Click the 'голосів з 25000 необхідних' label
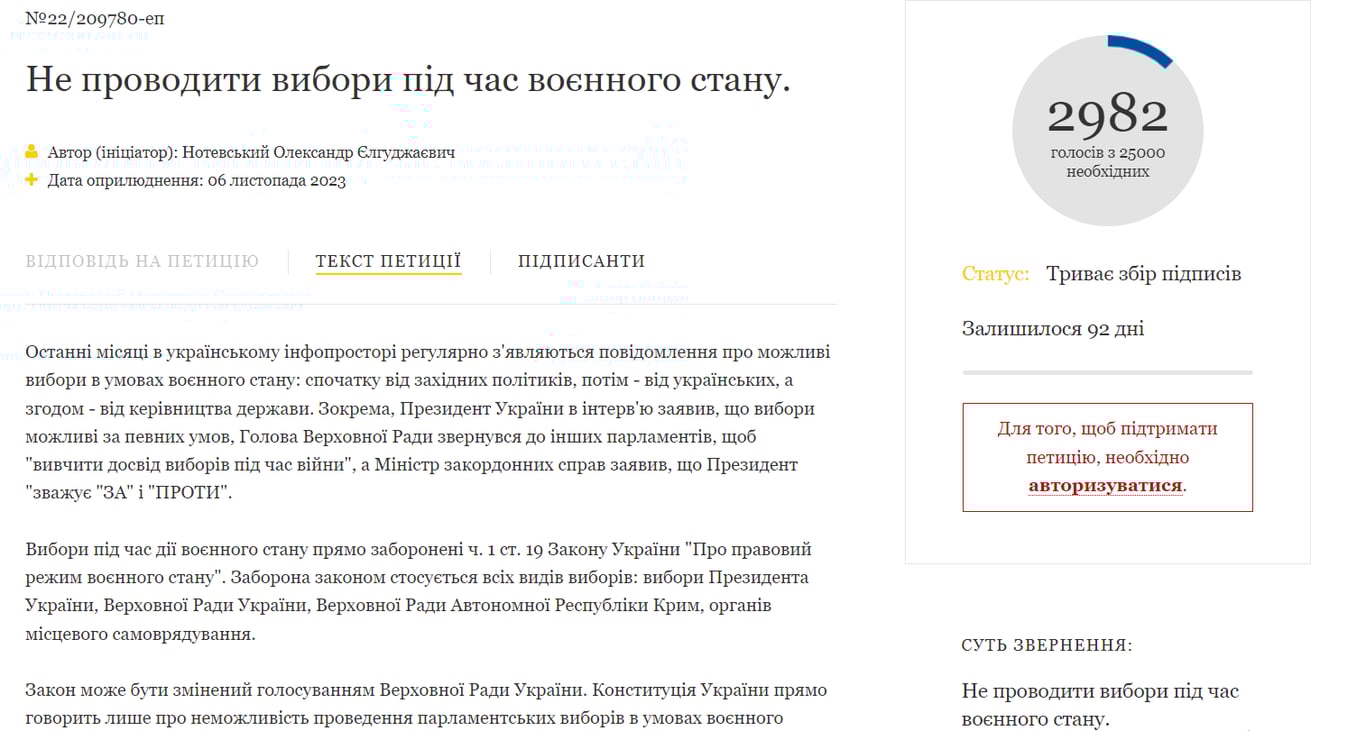The width and height of the screenshot is (1366, 731). (x=1107, y=162)
